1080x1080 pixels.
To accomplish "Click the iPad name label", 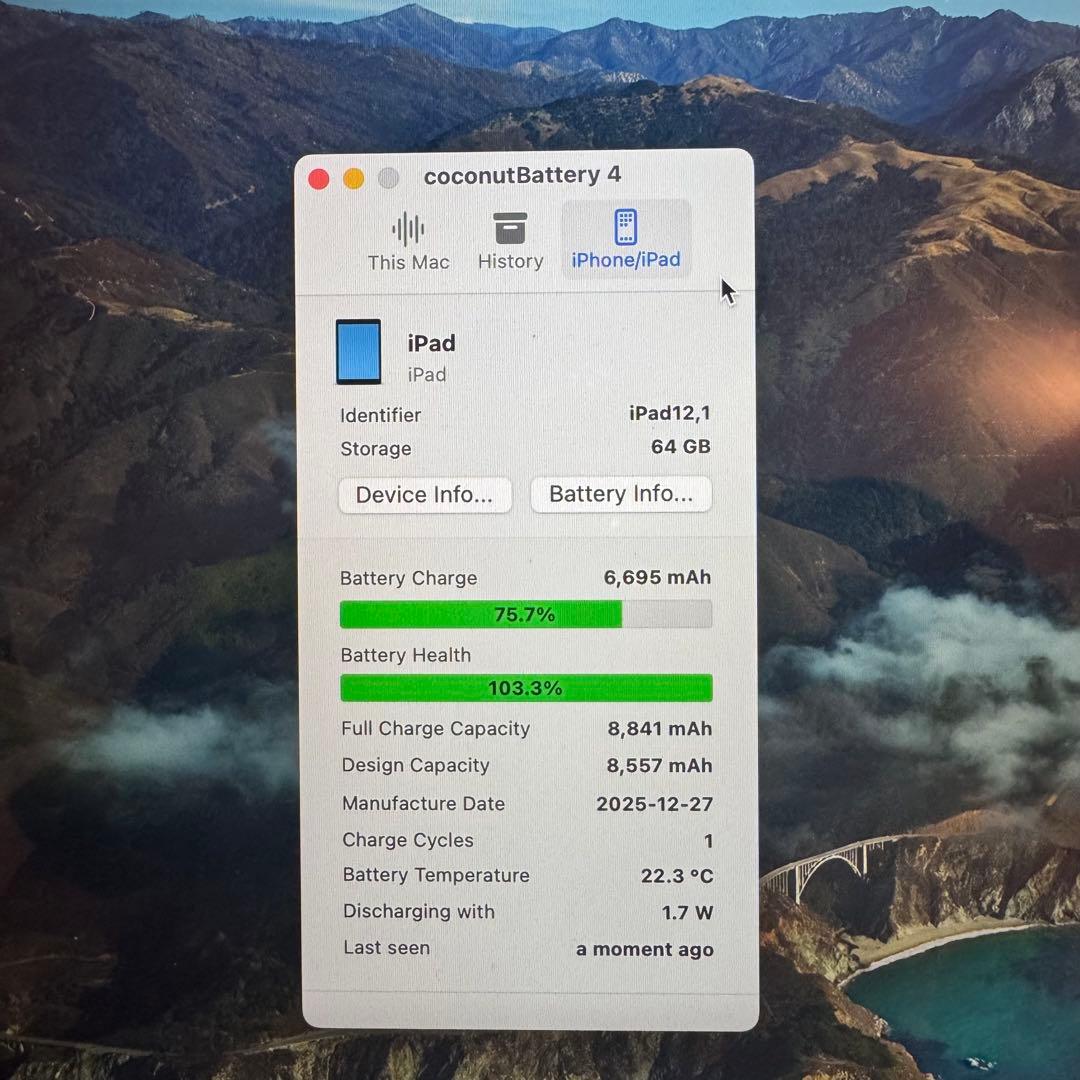I will 431,343.
